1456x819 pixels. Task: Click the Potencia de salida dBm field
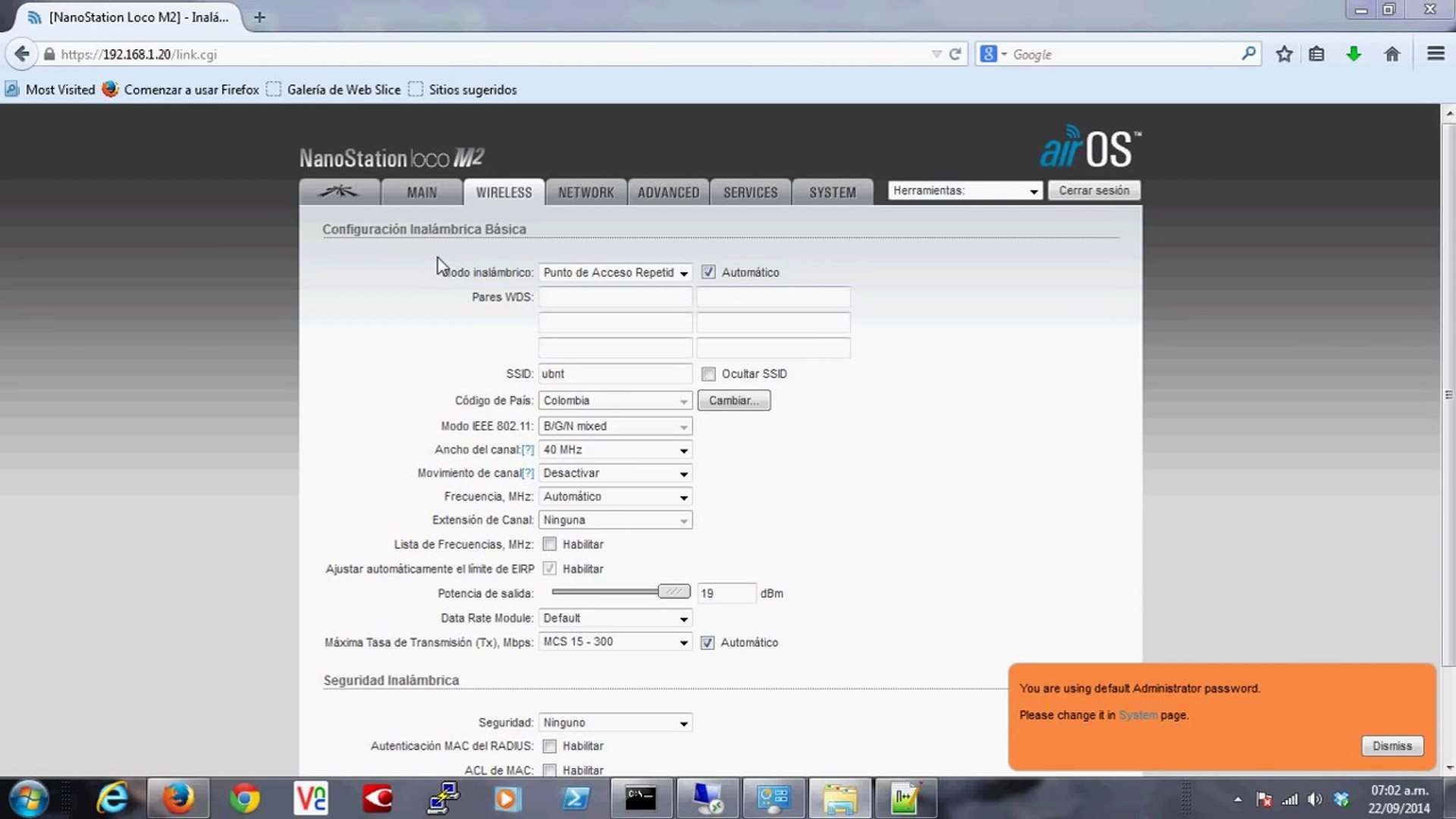pos(726,593)
